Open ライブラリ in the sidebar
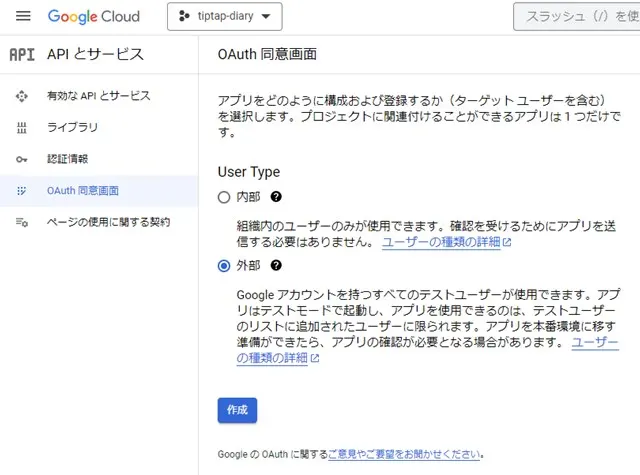This screenshot has height=475, width=640. click(72, 128)
